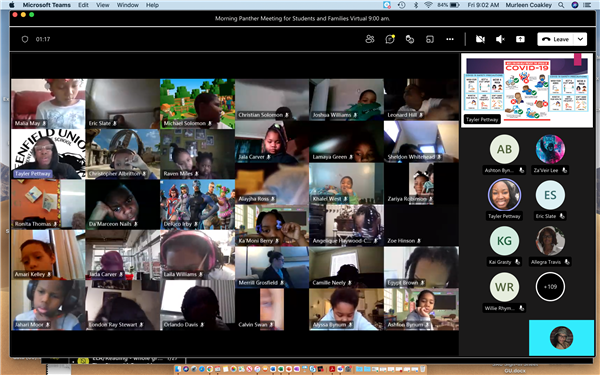Screen dimensions: 600x375
Task: Open the More actions ellipsis
Action: [x=450, y=39]
